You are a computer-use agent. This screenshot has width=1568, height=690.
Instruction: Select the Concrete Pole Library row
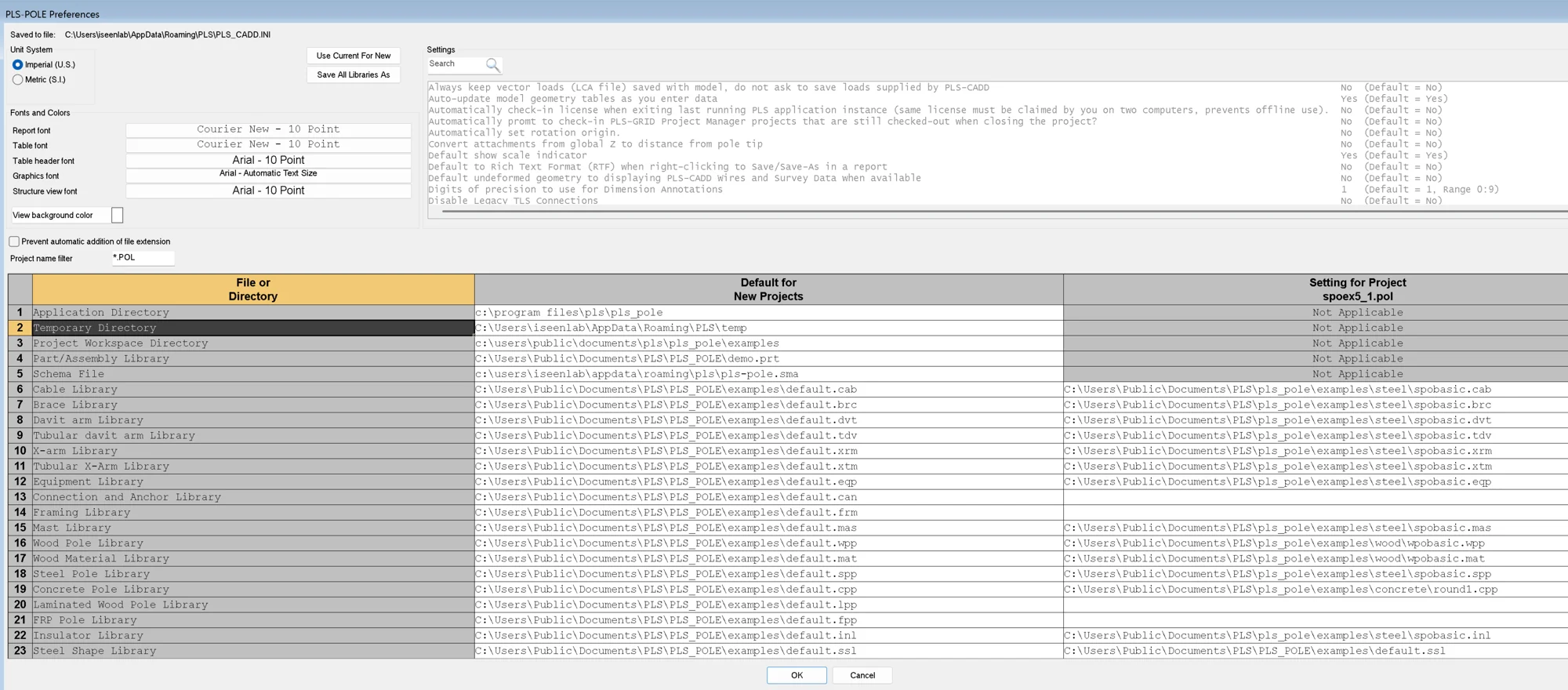(x=253, y=590)
